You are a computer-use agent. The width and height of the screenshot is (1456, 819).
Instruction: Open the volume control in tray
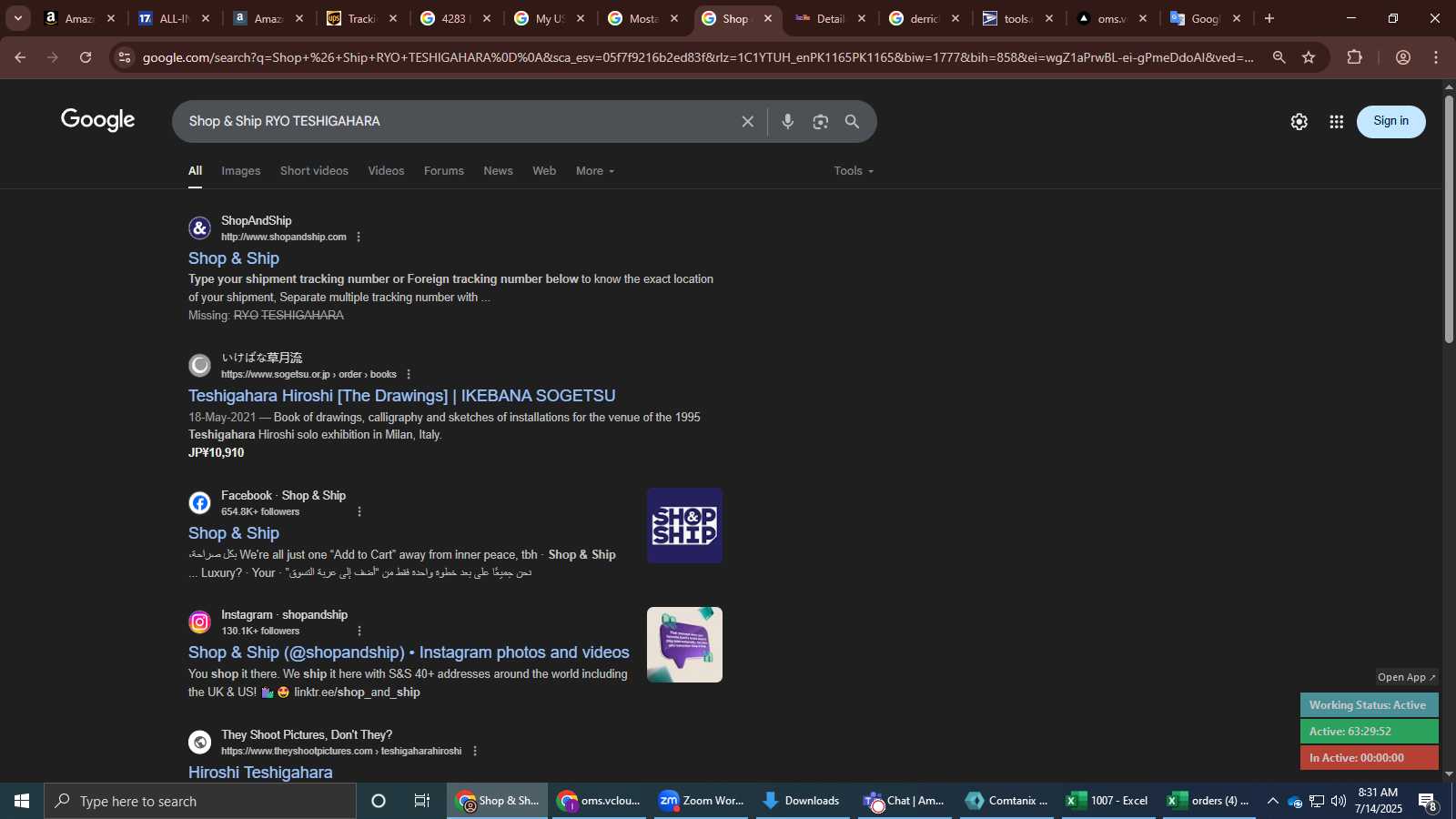pyautogui.click(x=1339, y=801)
